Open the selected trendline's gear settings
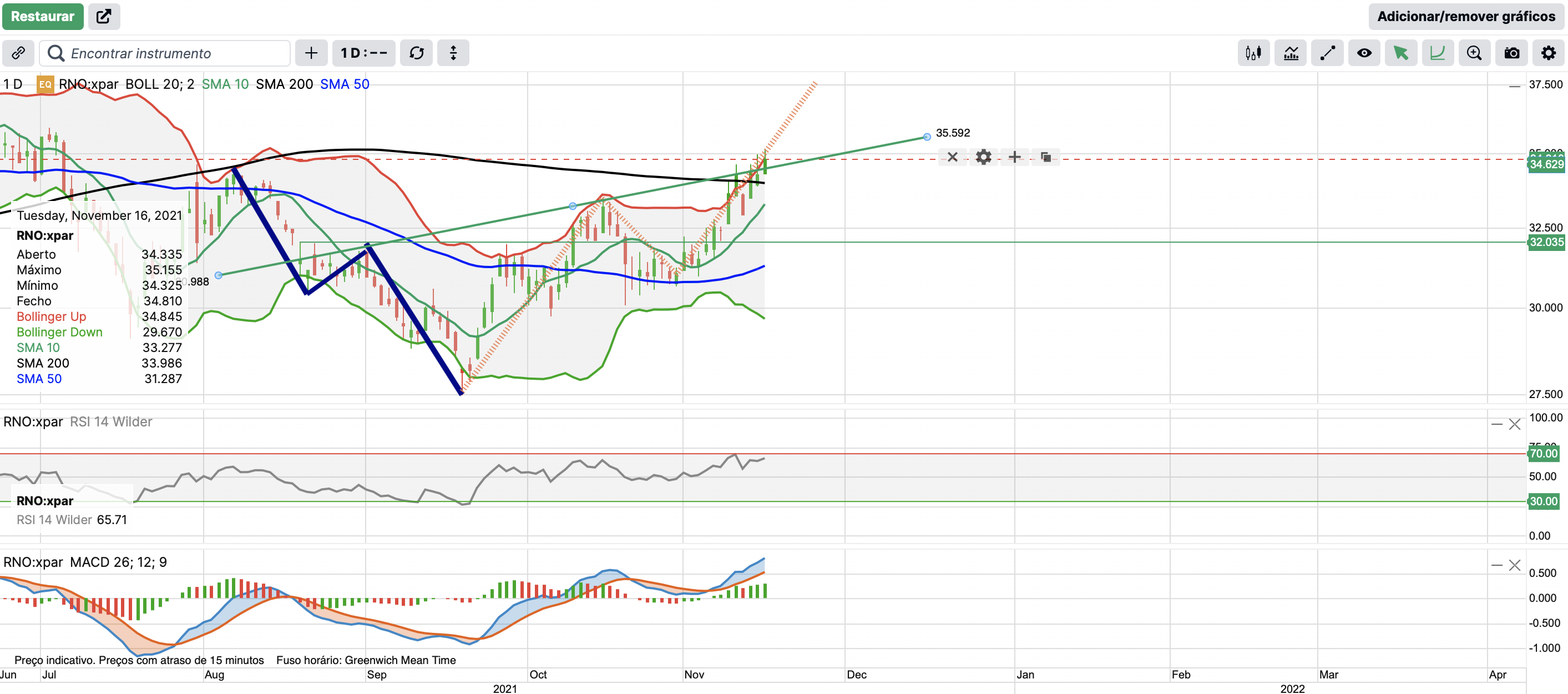The height and width of the screenshot is (694, 1568). (x=983, y=157)
